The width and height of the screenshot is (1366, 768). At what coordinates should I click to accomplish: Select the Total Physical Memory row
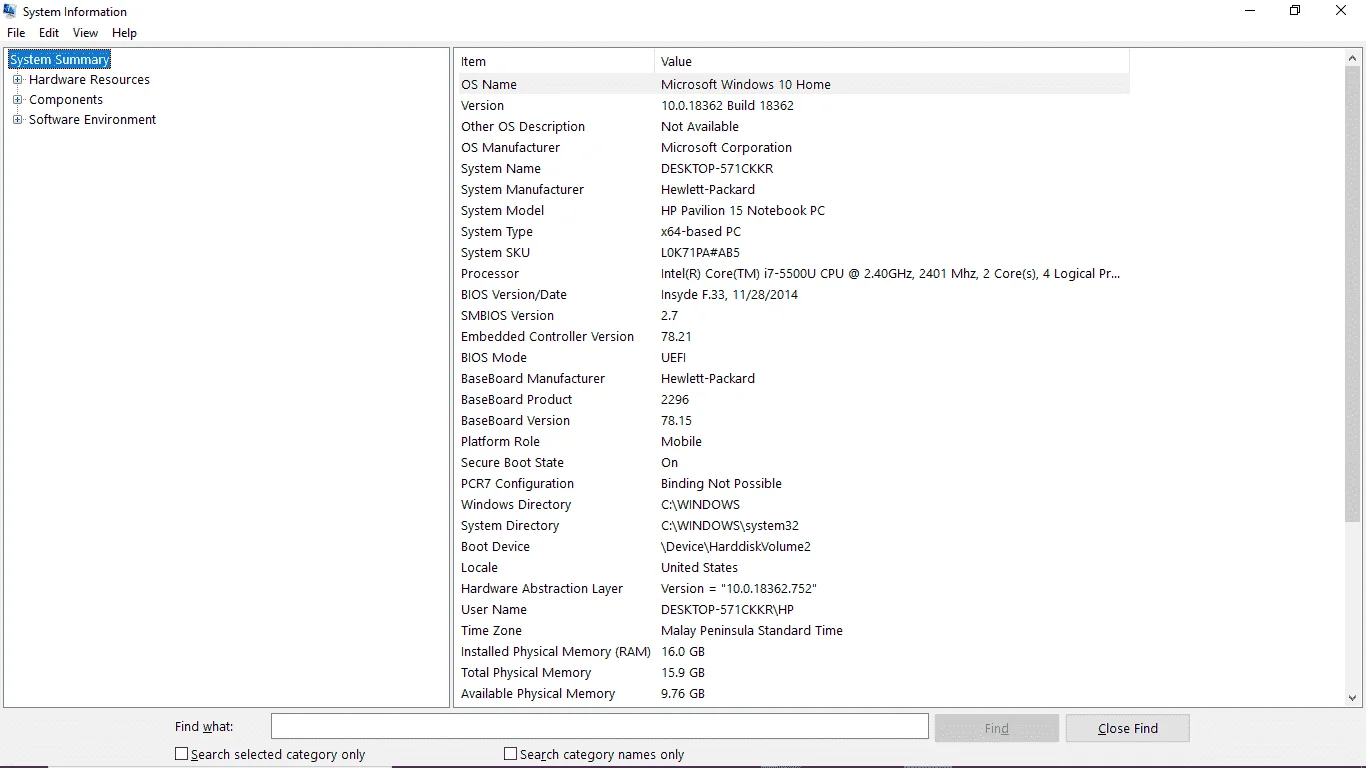pyautogui.click(x=794, y=673)
